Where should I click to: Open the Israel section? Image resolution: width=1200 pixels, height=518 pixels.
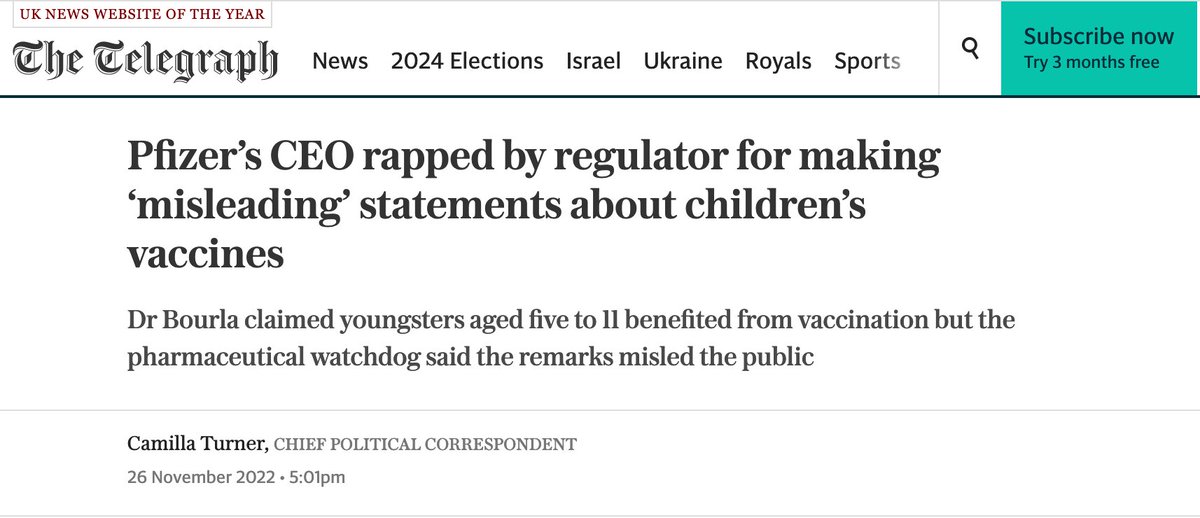[593, 61]
